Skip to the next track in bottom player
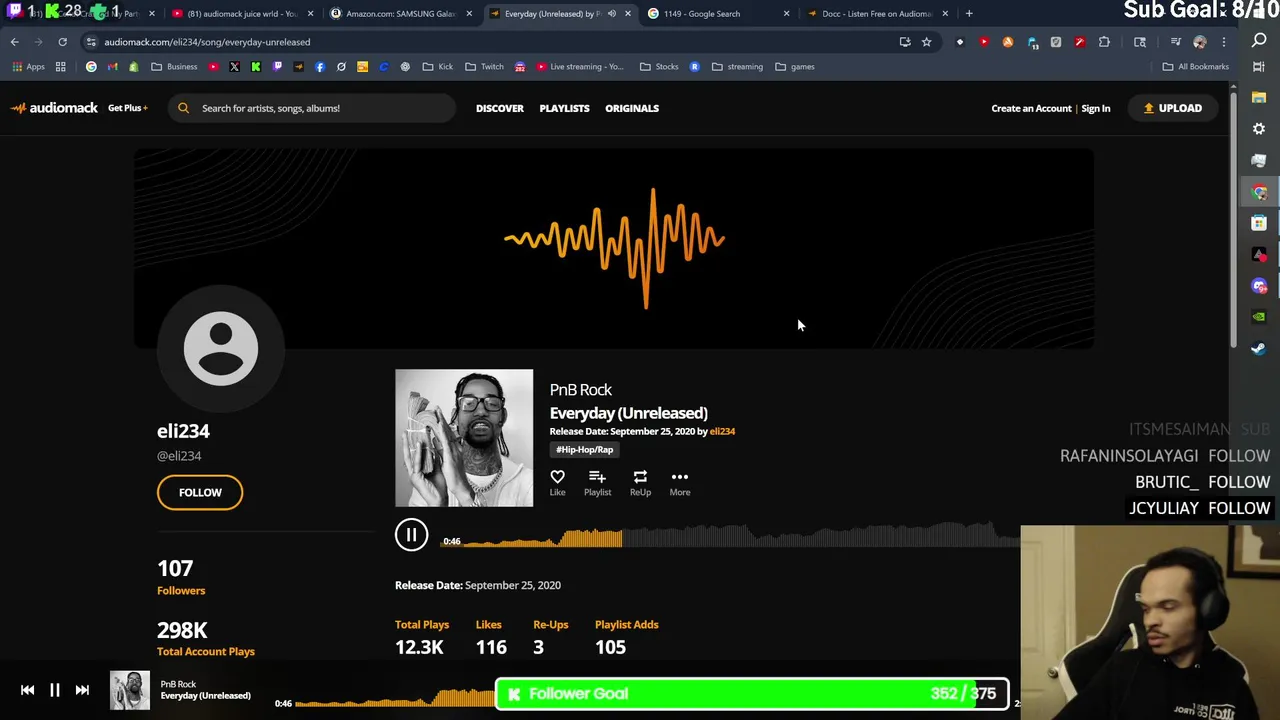 click(x=83, y=690)
